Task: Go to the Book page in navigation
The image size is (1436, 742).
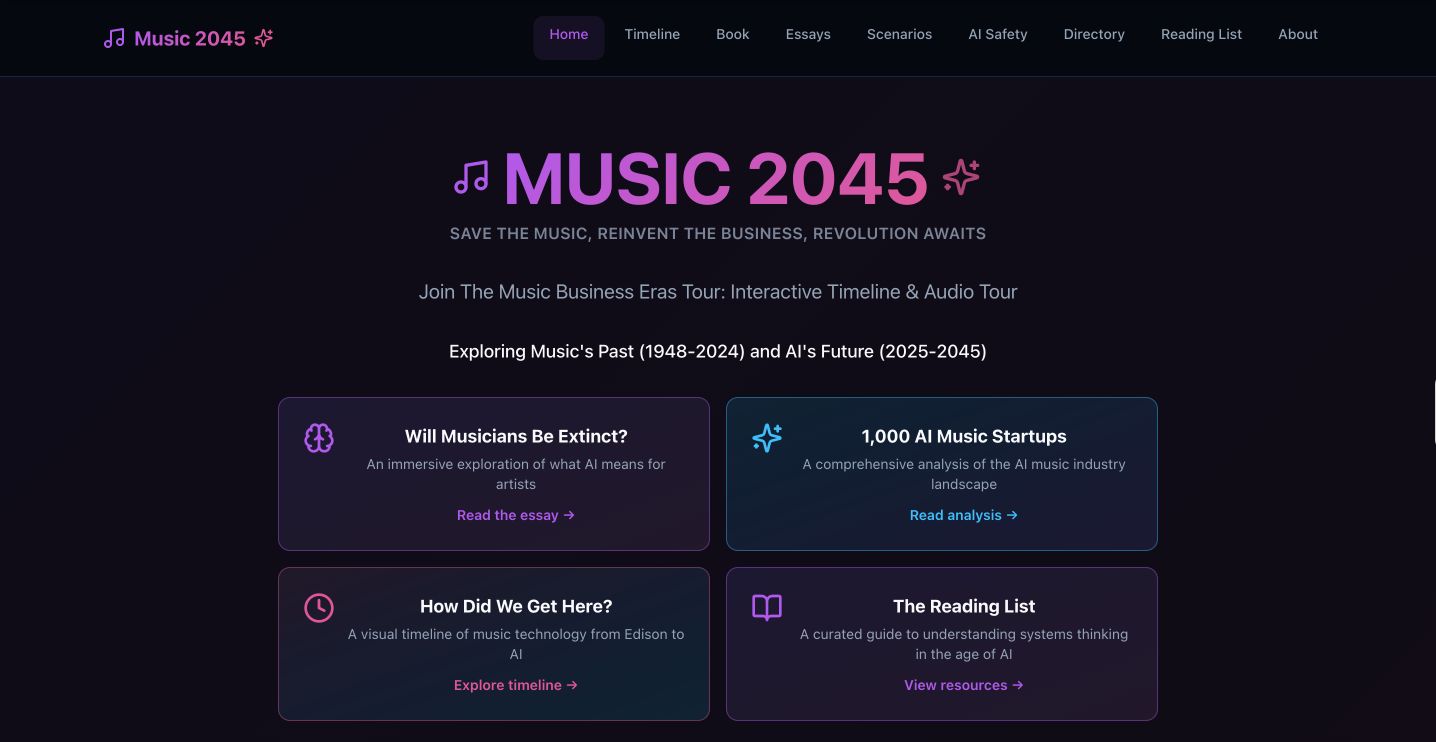Action: pyautogui.click(x=733, y=34)
